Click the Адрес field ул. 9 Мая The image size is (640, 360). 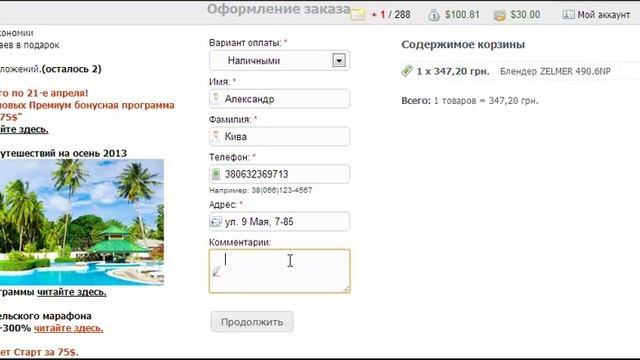click(280, 222)
